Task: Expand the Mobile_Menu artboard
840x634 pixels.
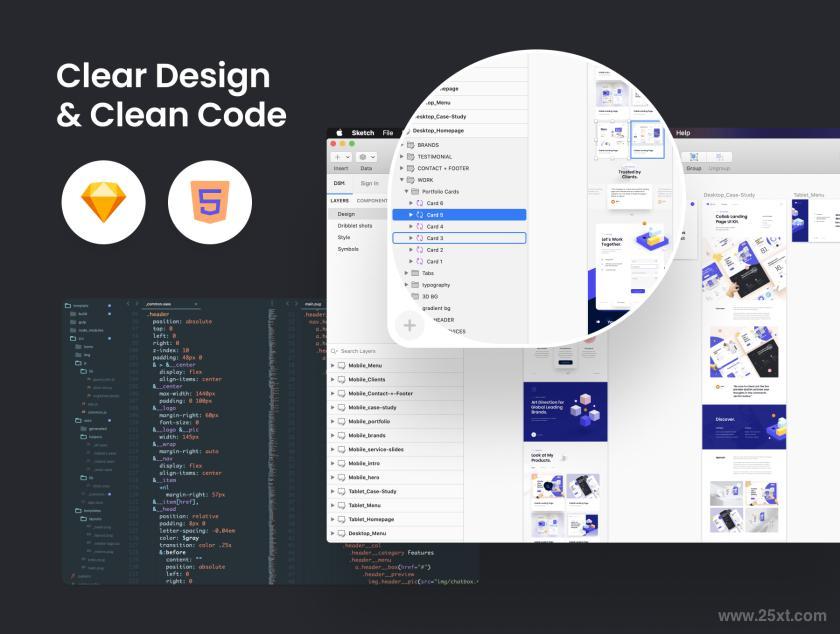Action: pos(333,366)
